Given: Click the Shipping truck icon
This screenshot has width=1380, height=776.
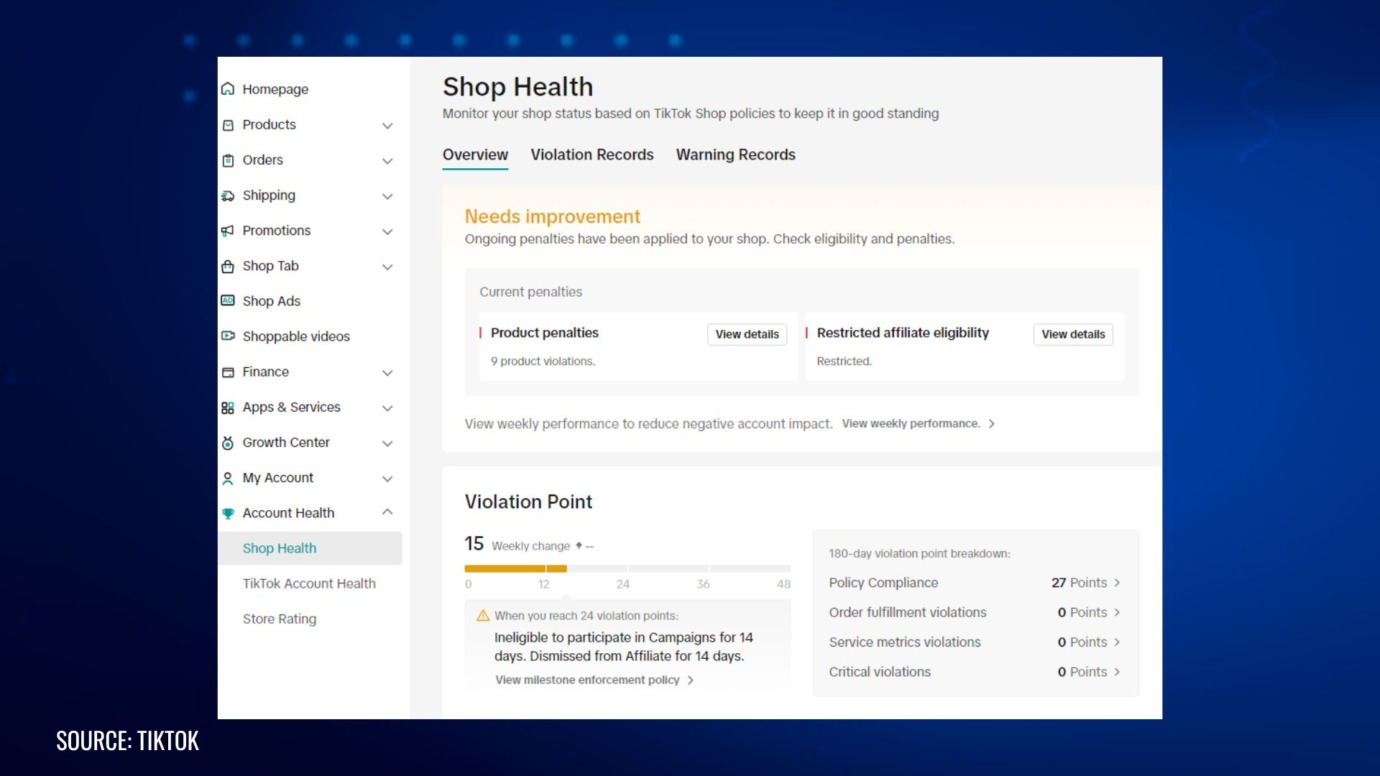Looking at the screenshot, I should pyautogui.click(x=228, y=196).
